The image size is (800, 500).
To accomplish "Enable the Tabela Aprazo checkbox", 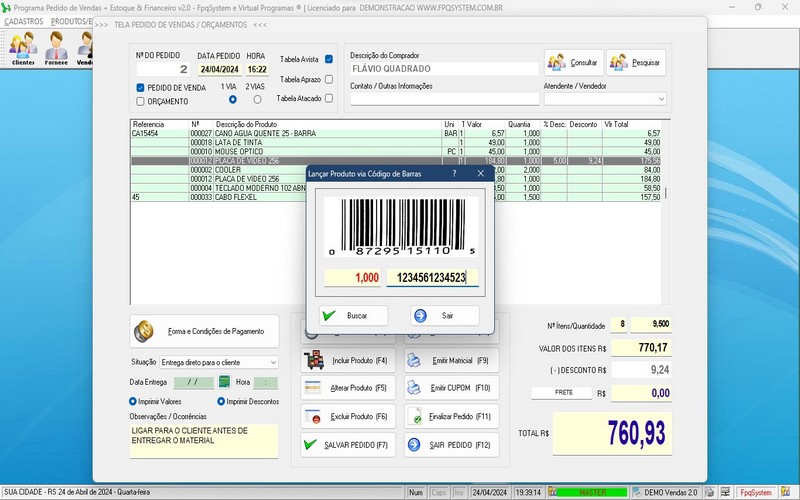I will coord(329,79).
